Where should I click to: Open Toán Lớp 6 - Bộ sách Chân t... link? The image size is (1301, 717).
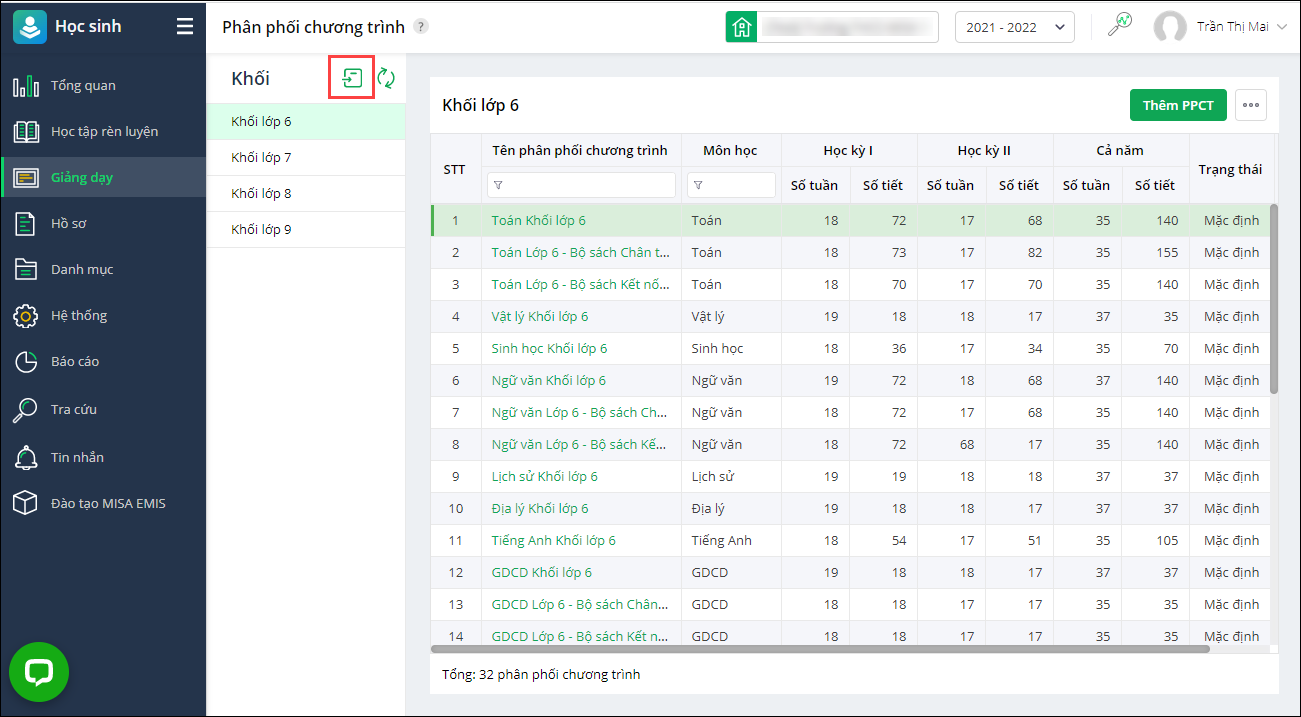580,252
